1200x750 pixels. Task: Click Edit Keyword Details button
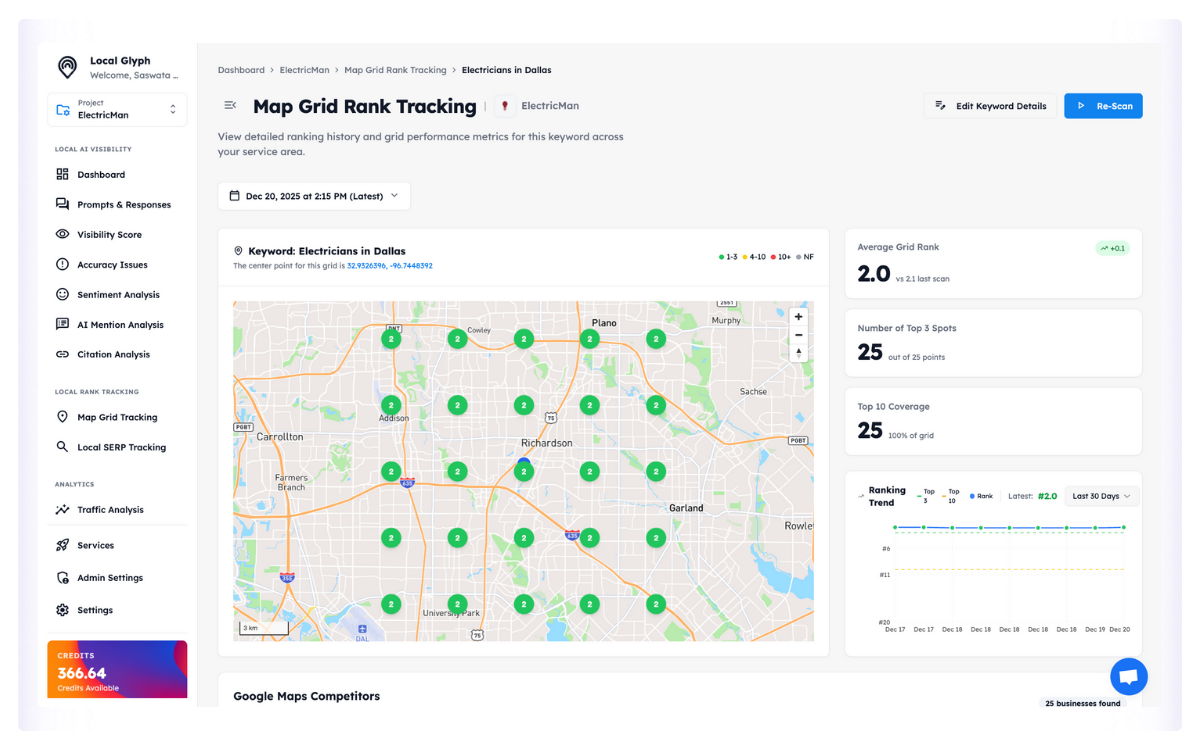coord(990,106)
